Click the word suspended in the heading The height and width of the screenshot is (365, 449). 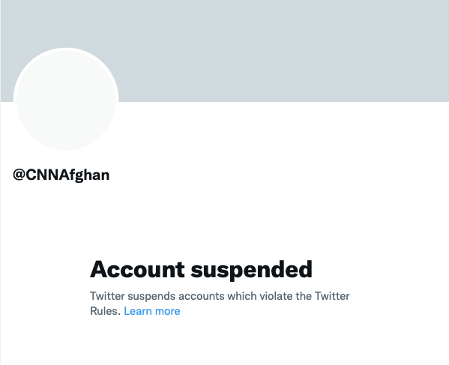click(252, 270)
